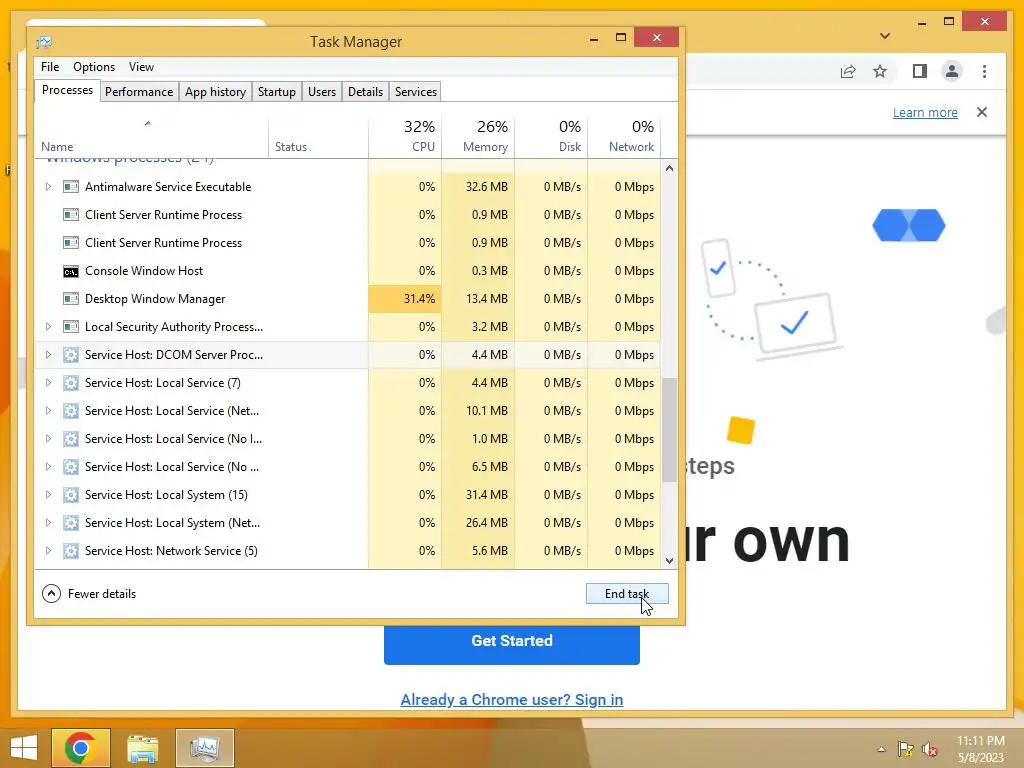Open the Options menu

pos(94,67)
